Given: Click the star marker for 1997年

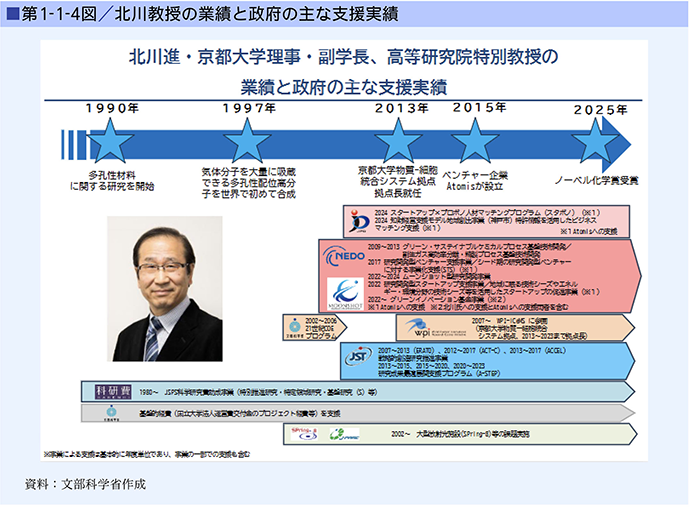Looking at the screenshot, I should coord(247,141).
